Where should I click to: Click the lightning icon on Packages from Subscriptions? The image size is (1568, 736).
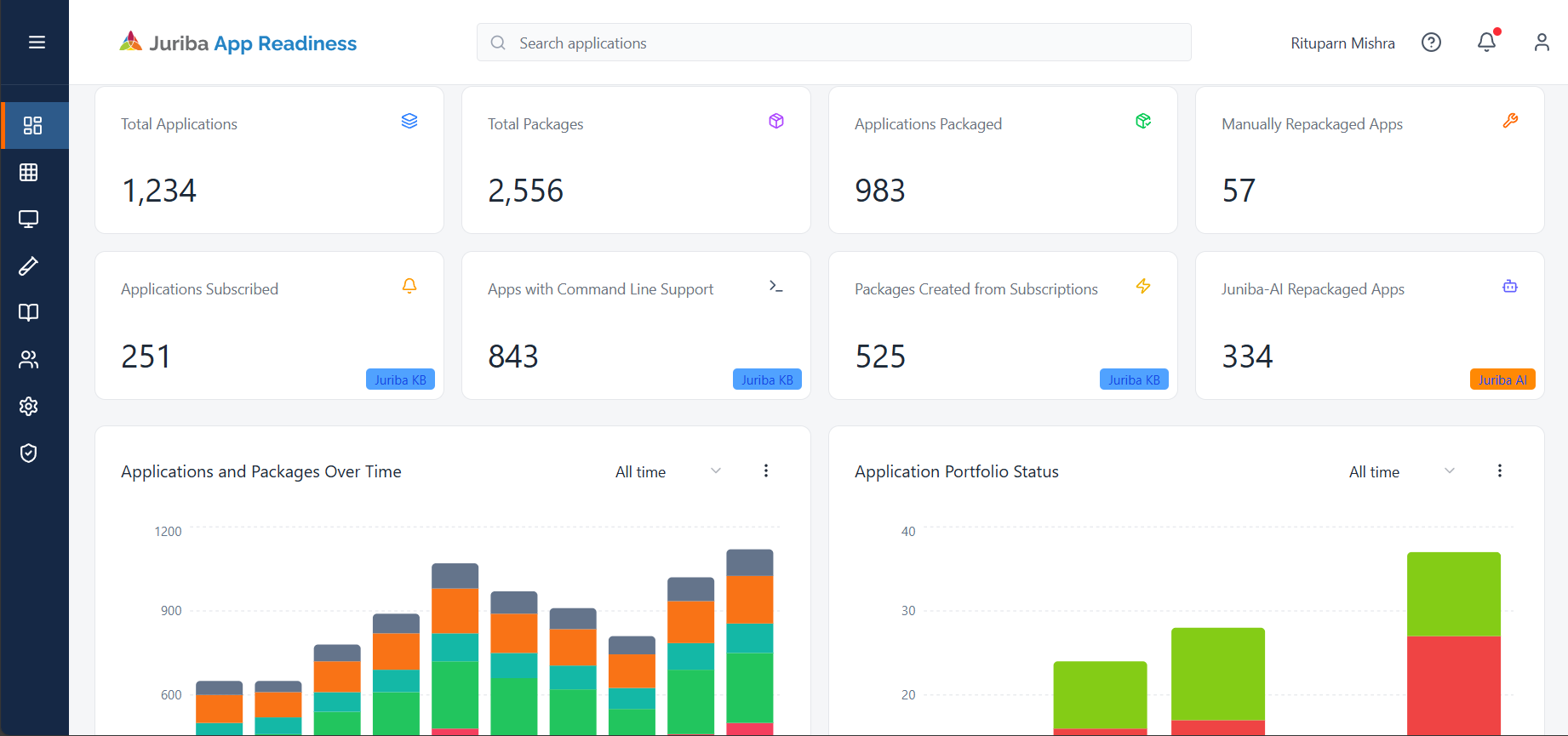tap(1143, 286)
